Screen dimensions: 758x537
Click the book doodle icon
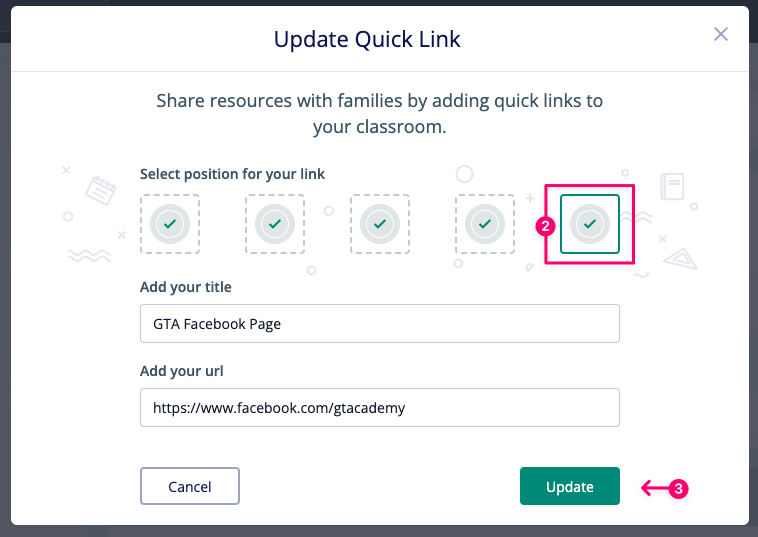pos(672,186)
